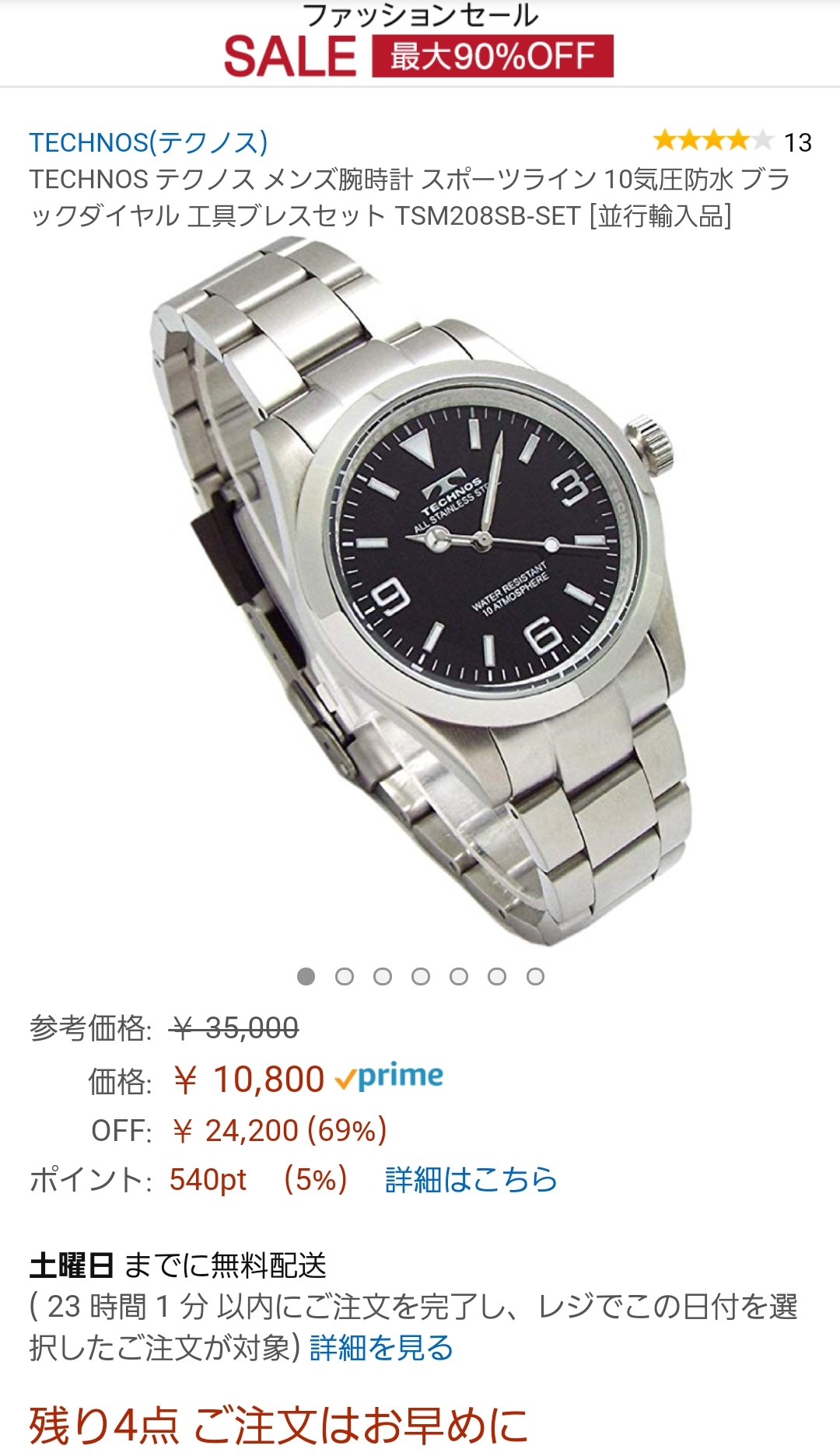Click the star rating icons
Image resolution: width=840 pixels, height=1456 pixels.
[713, 141]
